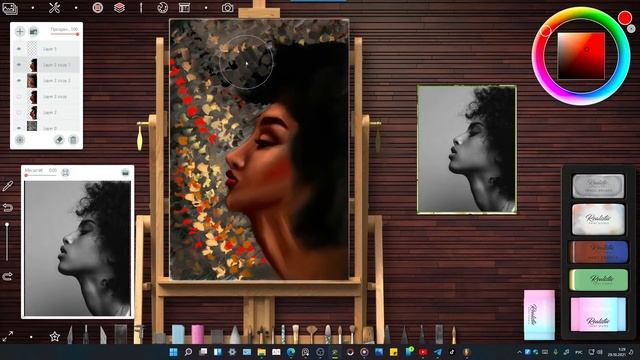Screen dimensions: 640x360
Task: Add a new layer with the plus button
Action: coord(20,31)
